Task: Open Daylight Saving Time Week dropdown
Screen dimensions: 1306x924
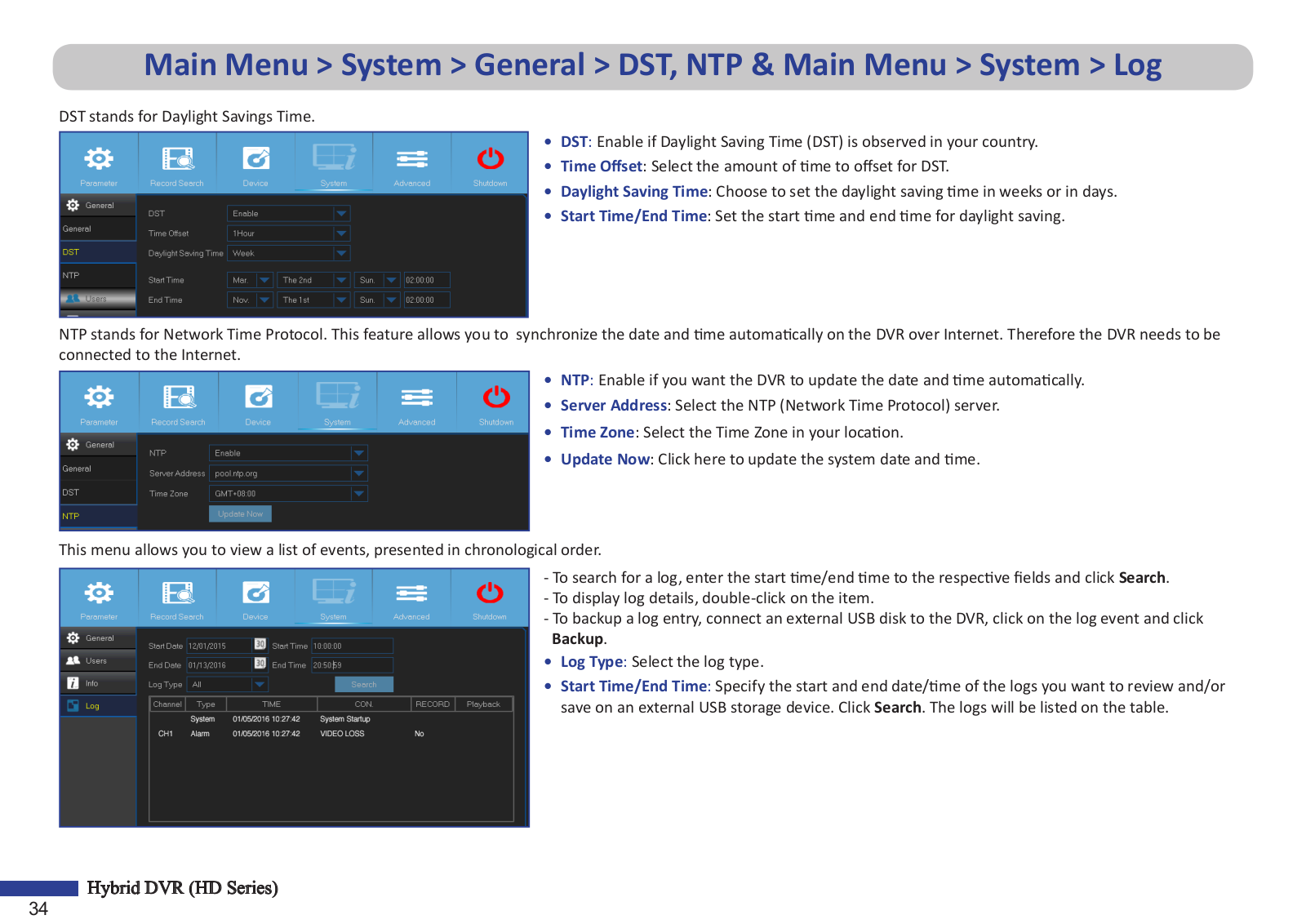Action: click(288, 253)
